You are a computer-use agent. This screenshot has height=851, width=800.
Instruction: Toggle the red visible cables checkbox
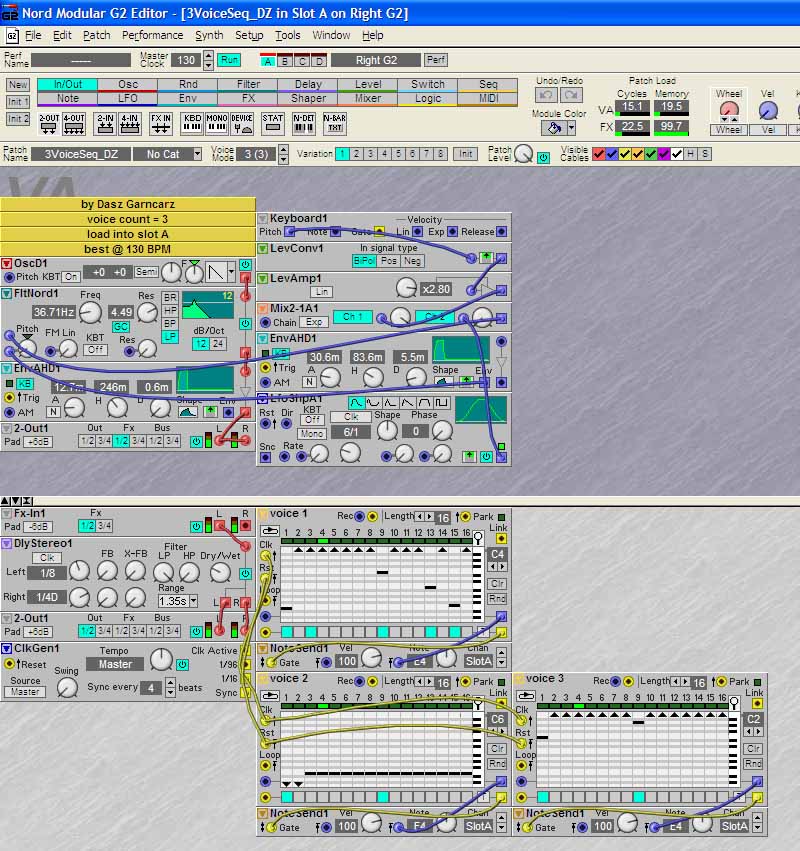tap(599, 154)
